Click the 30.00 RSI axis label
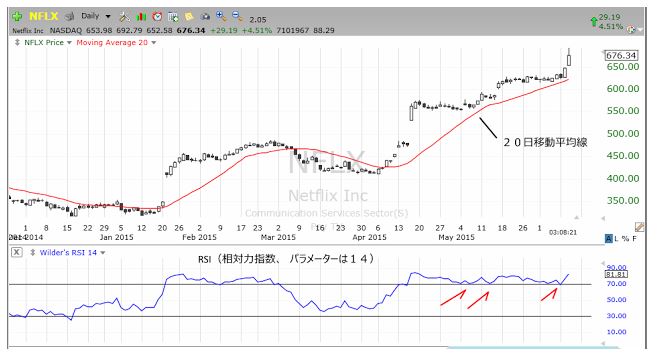The image size is (659, 361). (617, 316)
